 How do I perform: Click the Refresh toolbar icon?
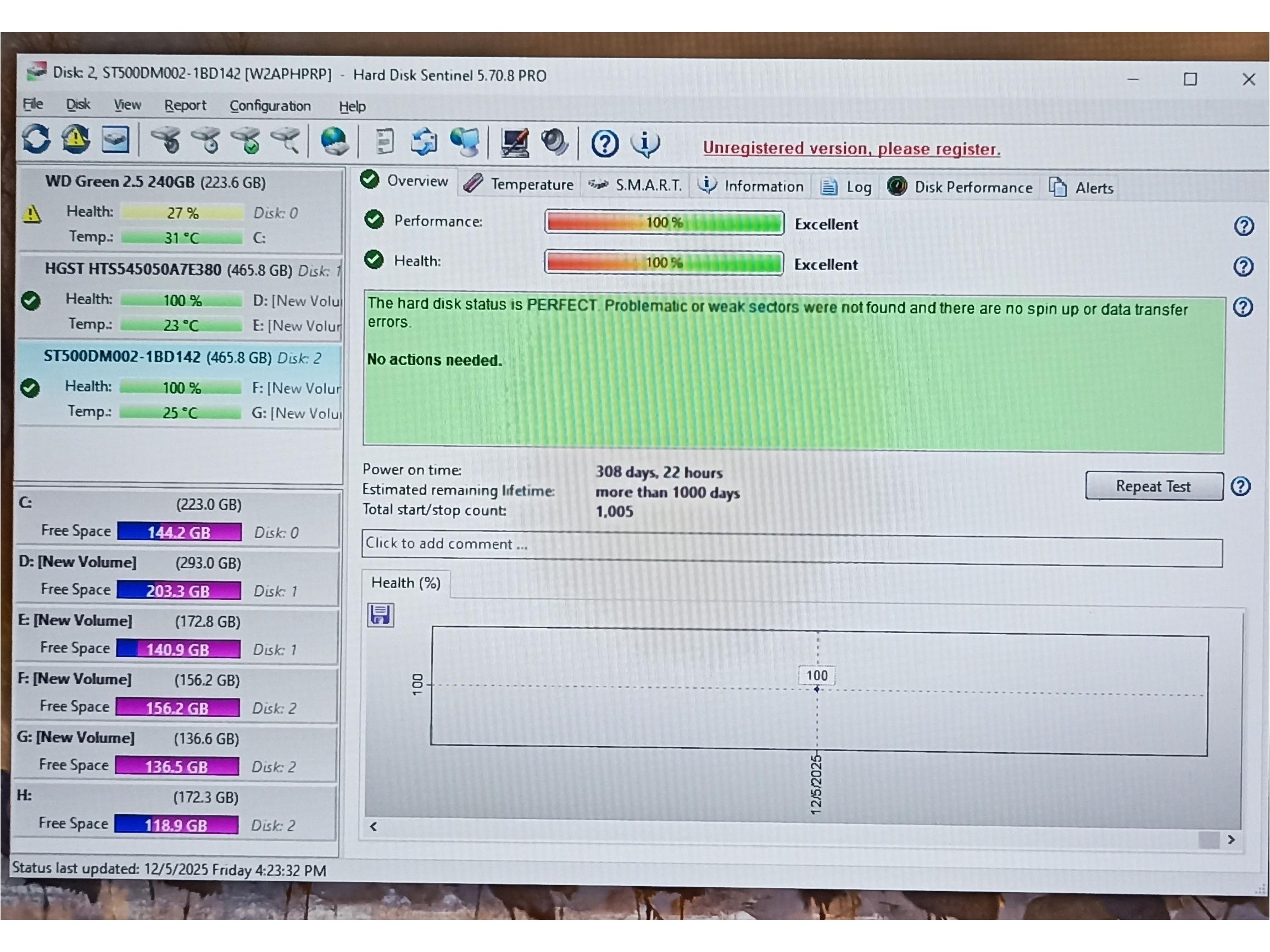pos(36,139)
